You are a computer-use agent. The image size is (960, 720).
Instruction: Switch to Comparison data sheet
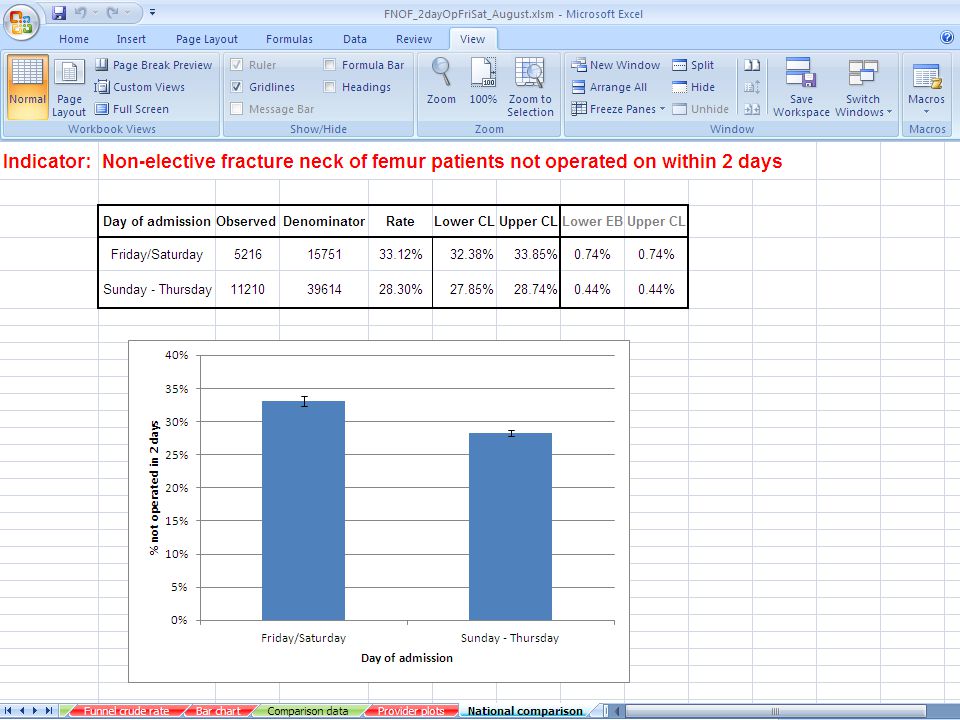click(x=307, y=711)
